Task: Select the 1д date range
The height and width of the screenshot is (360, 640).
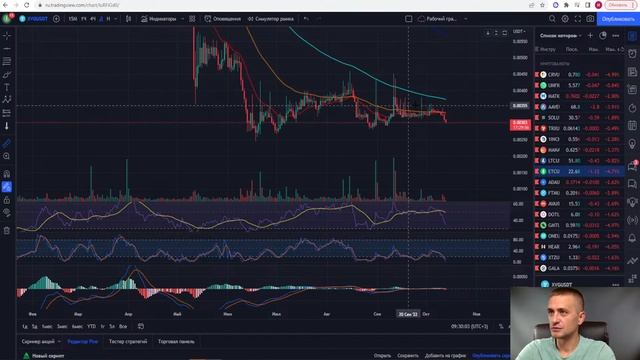Action: (25, 326)
